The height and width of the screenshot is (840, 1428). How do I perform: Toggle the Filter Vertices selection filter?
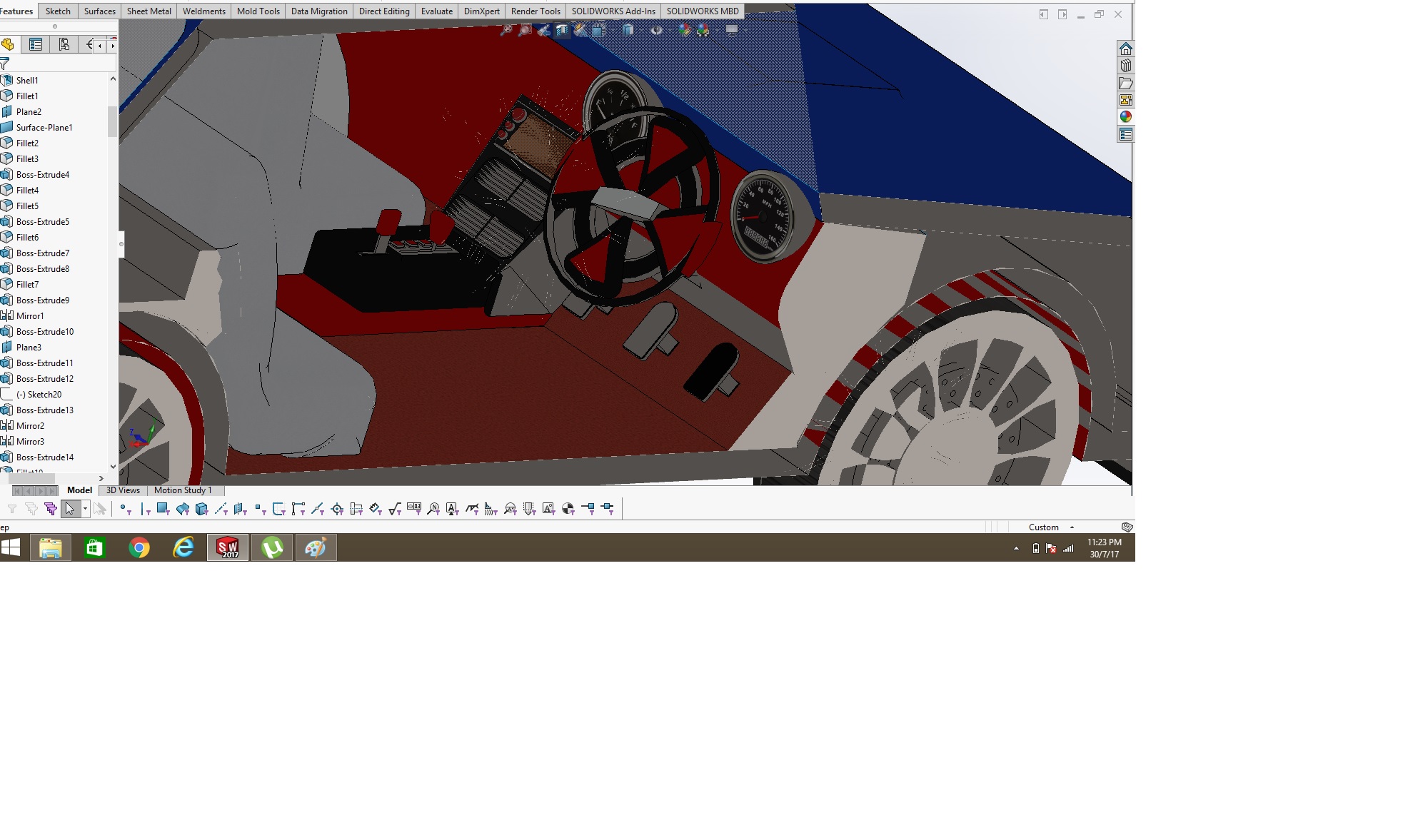tap(126, 509)
